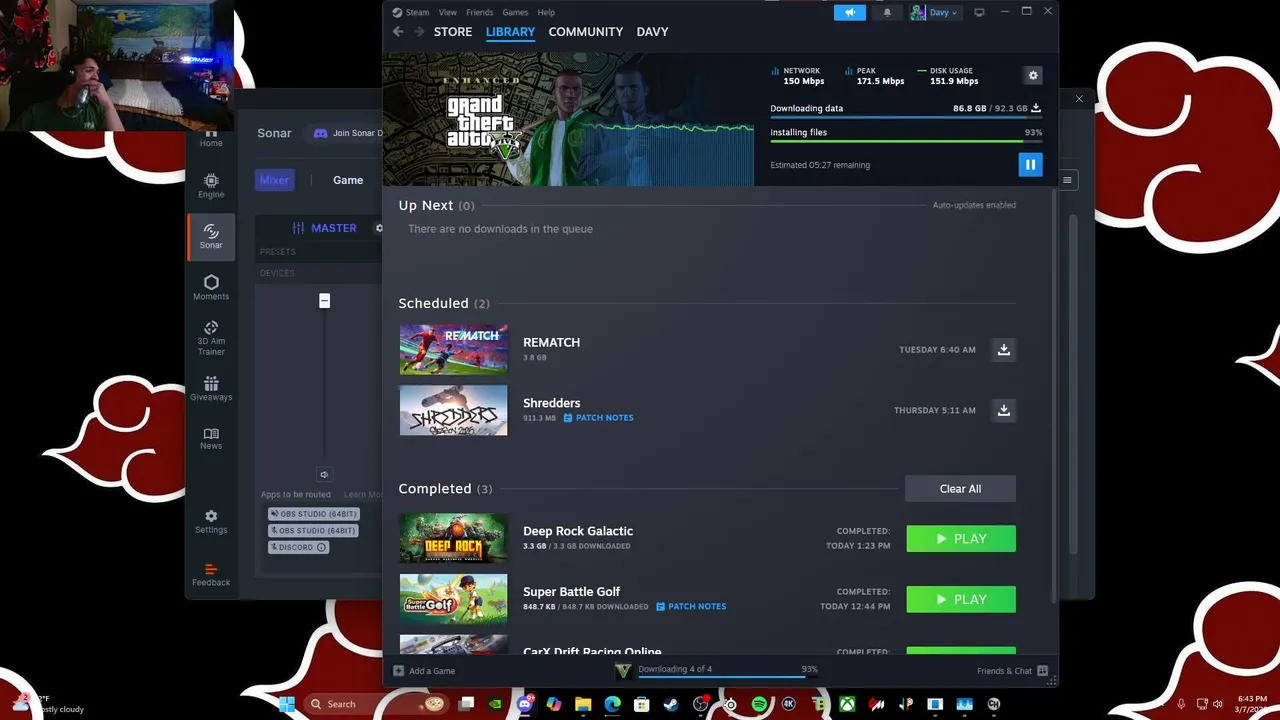Play Deep Rock Galactic
Image resolution: width=1280 pixels, height=720 pixels.
tap(961, 539)
